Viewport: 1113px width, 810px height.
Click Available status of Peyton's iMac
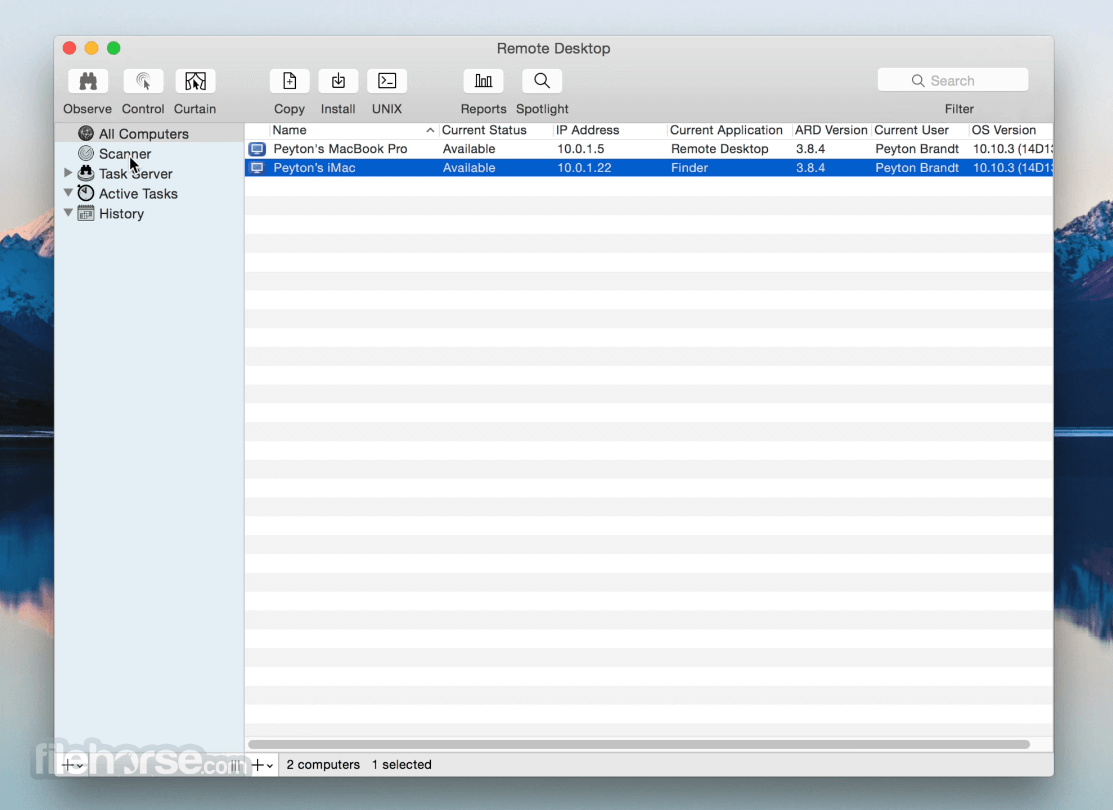point(469,168)
